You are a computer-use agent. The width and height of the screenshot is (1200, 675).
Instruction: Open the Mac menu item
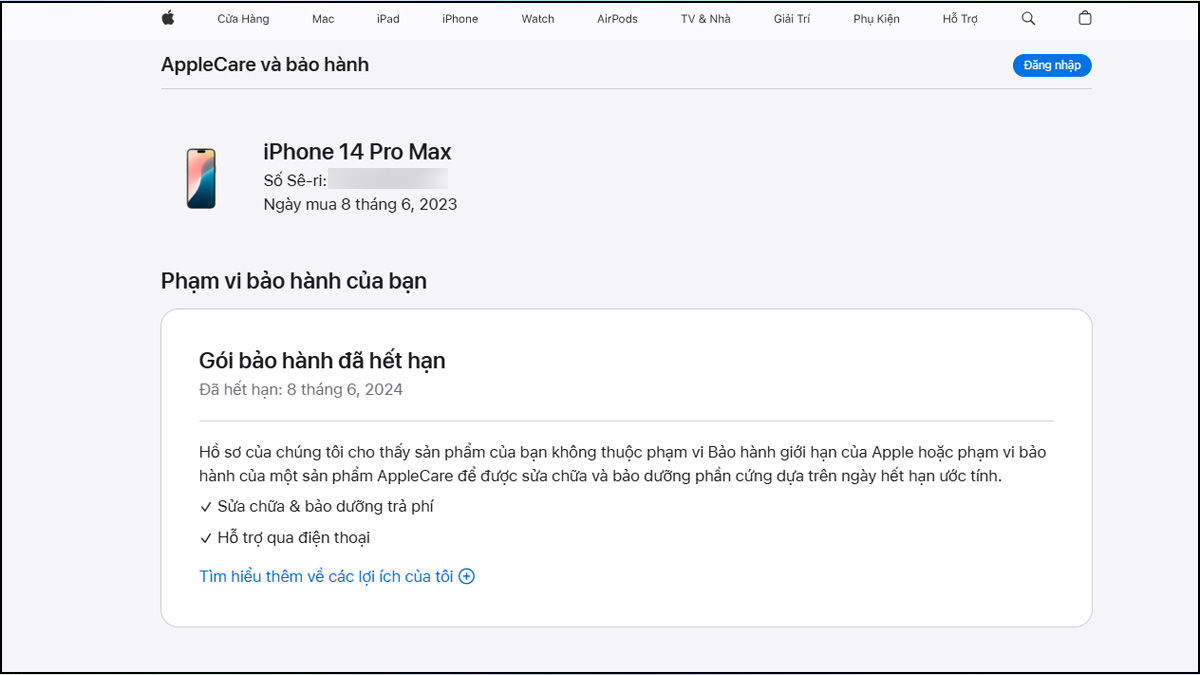(x=323, y=19)
